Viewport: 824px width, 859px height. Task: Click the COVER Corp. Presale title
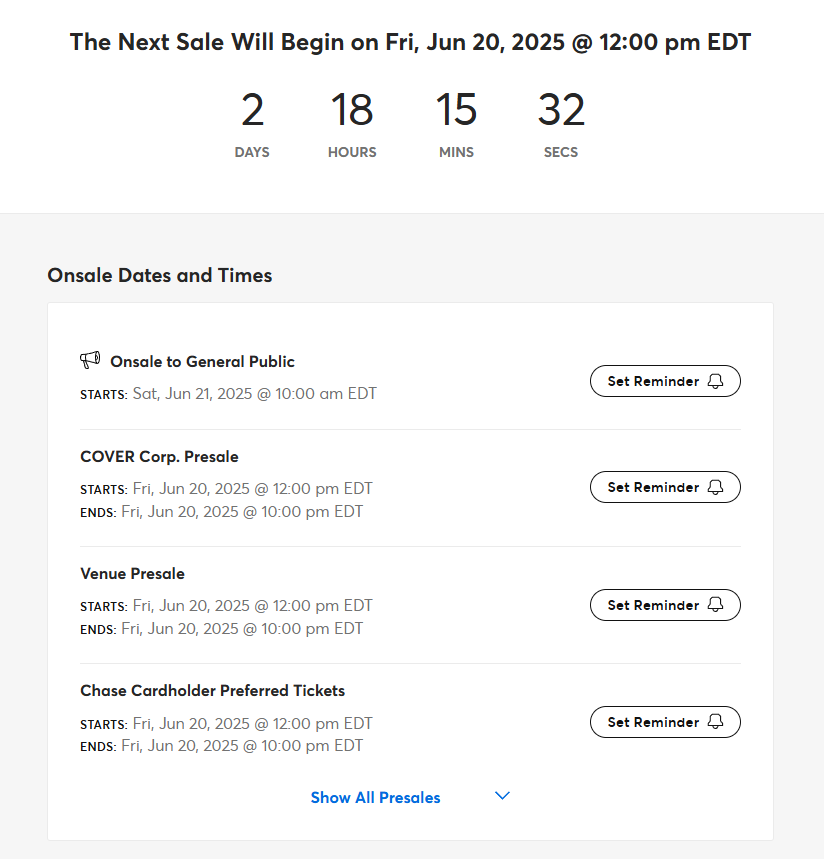point(159,457)
